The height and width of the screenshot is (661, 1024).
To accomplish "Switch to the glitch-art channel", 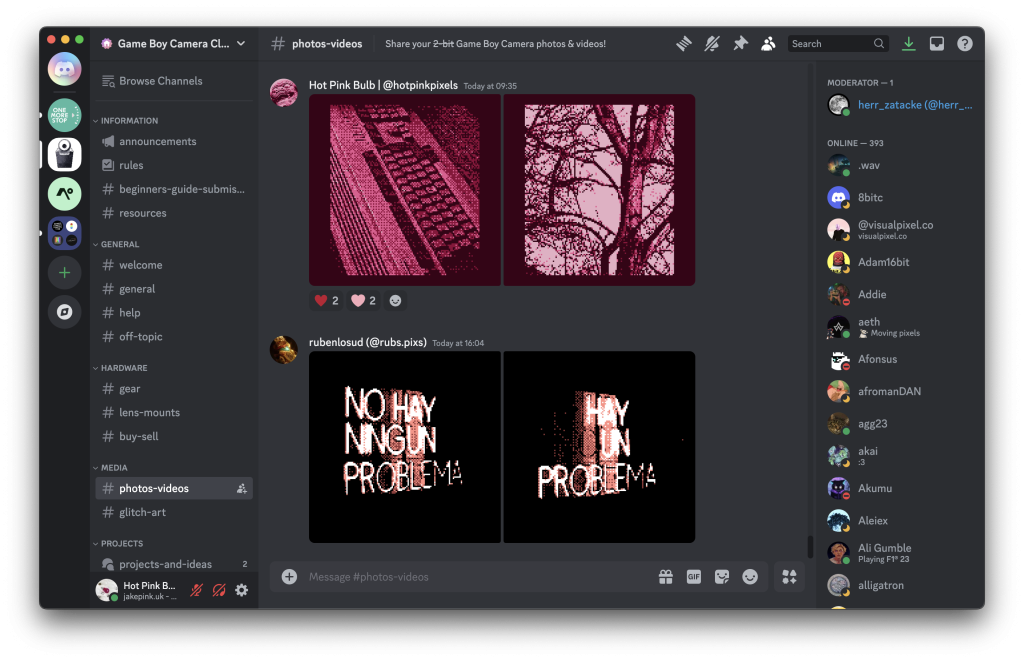I will tap(142, 512).
